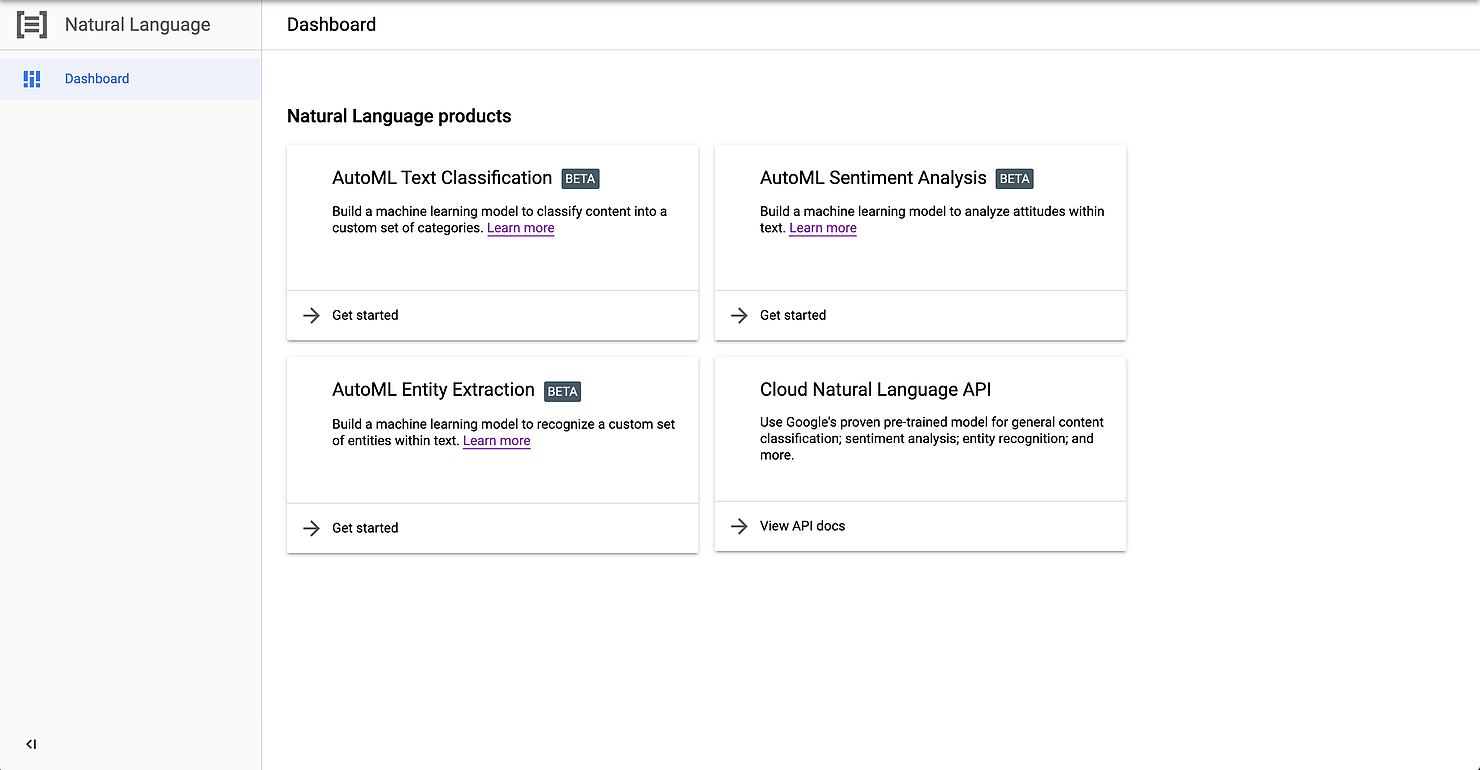Select the Dashboard sidebar menu item
The image size is (1480, 770).
pyautogui.click(x=97, y=79)
